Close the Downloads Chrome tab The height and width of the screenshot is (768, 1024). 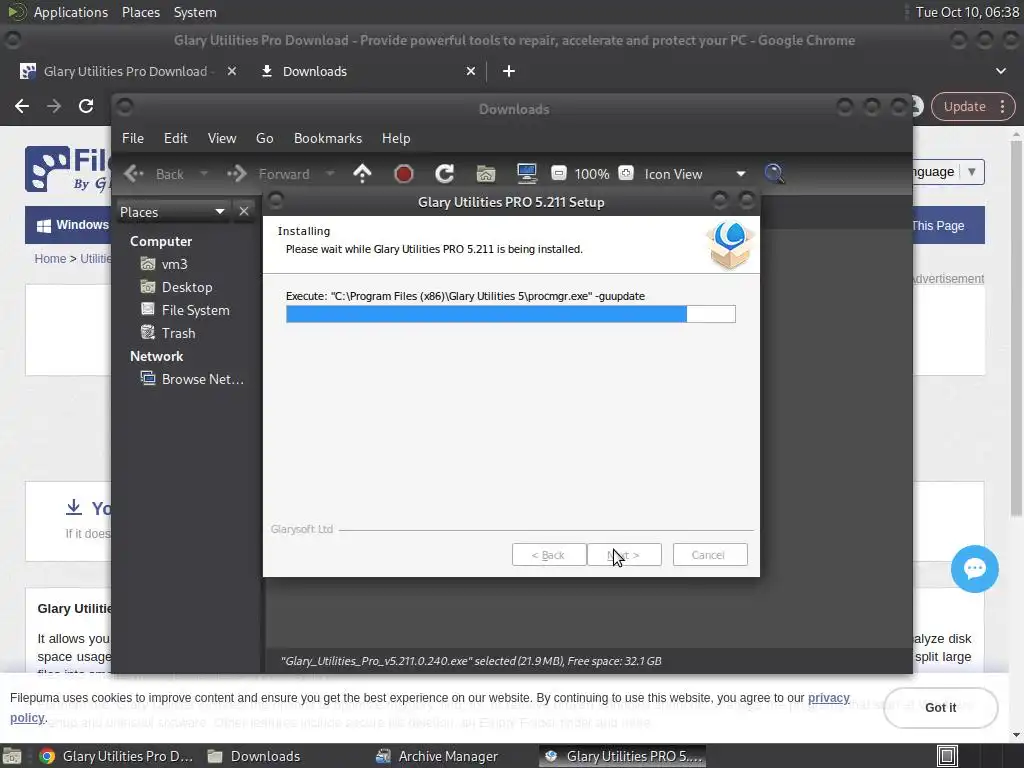(x=471, y=71)
